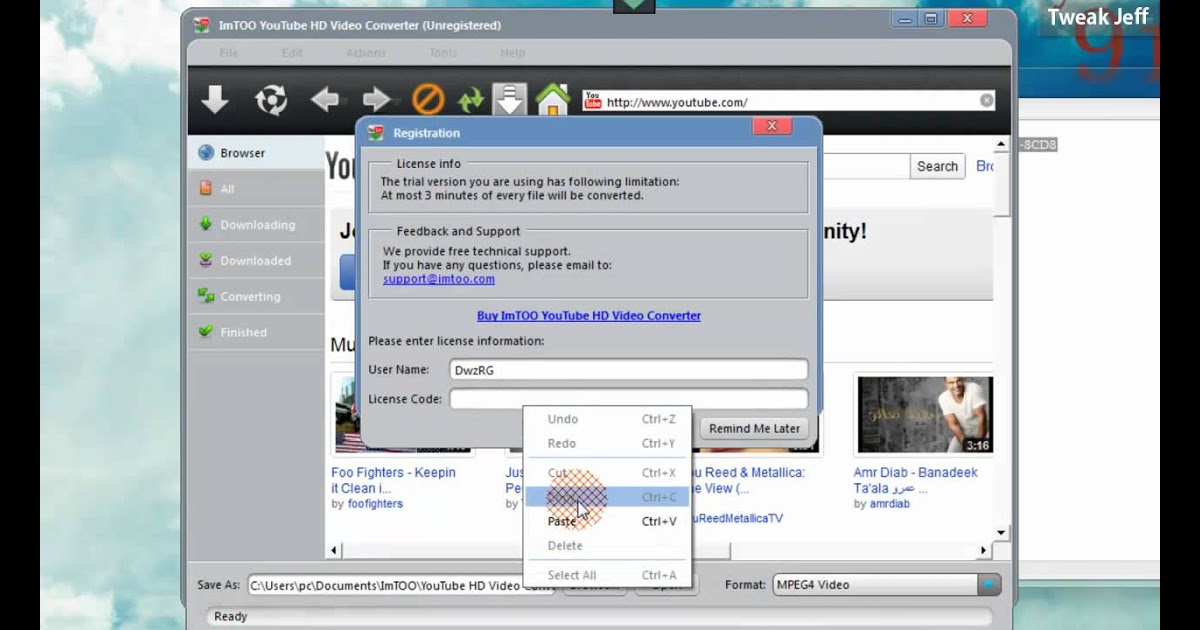Open the Edit menu
The image size is (1200, 630).
[292, 53]
